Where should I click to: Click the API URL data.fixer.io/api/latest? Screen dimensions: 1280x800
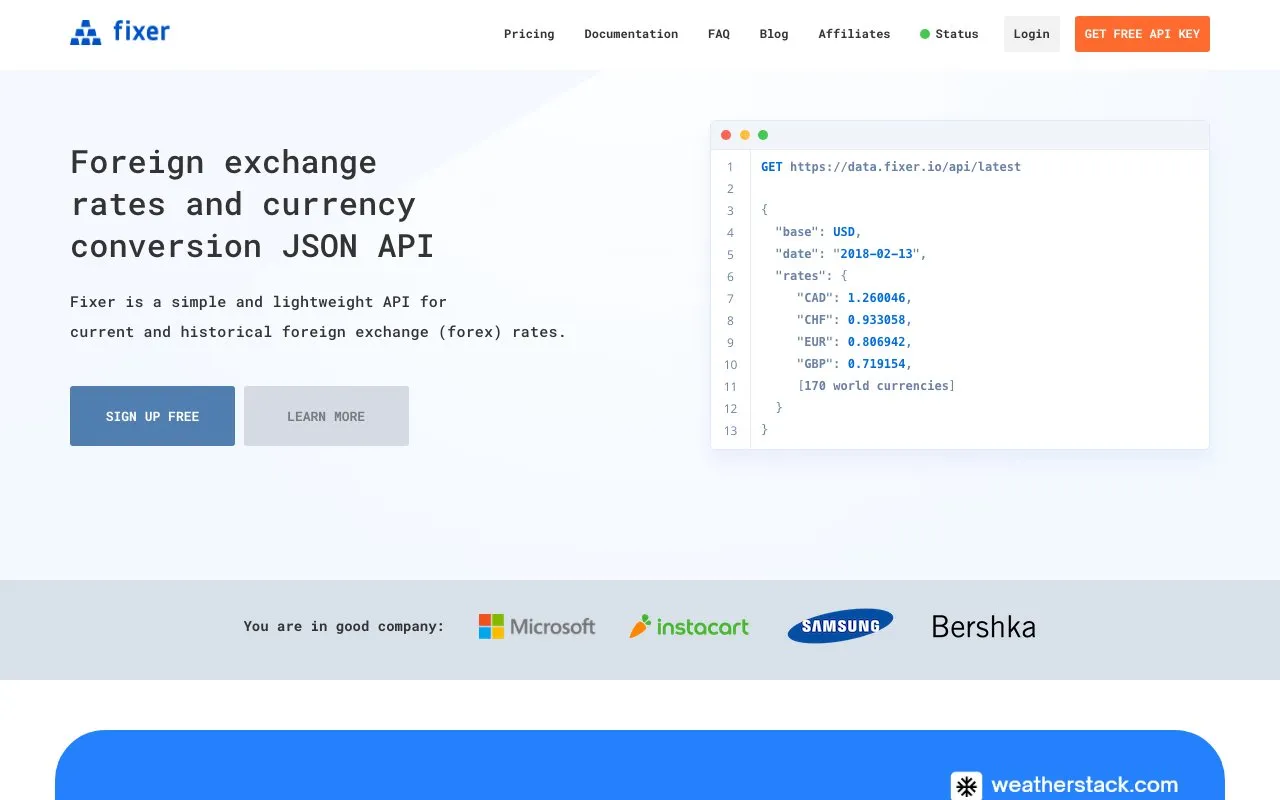click(905, 167)
